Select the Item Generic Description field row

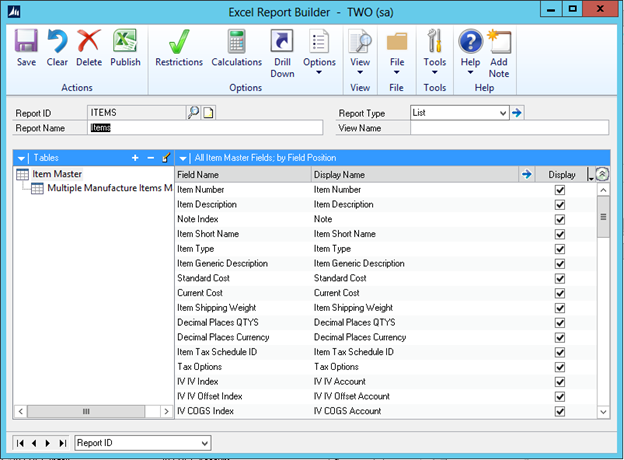[385, 263]
